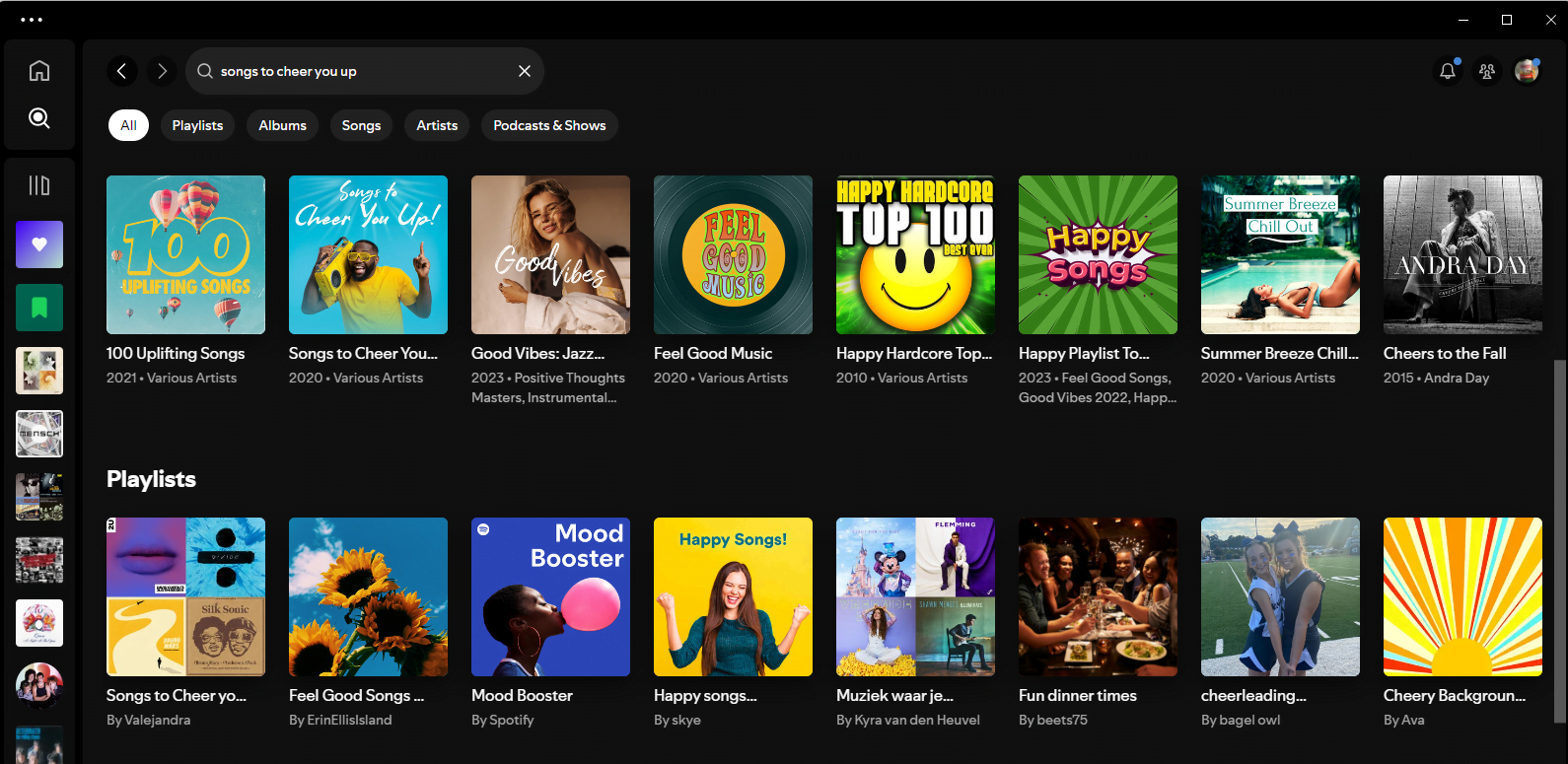Click the Mood Booster playlist title
1568x764 pixels.
pyautogui.click(x=522, y=695)
